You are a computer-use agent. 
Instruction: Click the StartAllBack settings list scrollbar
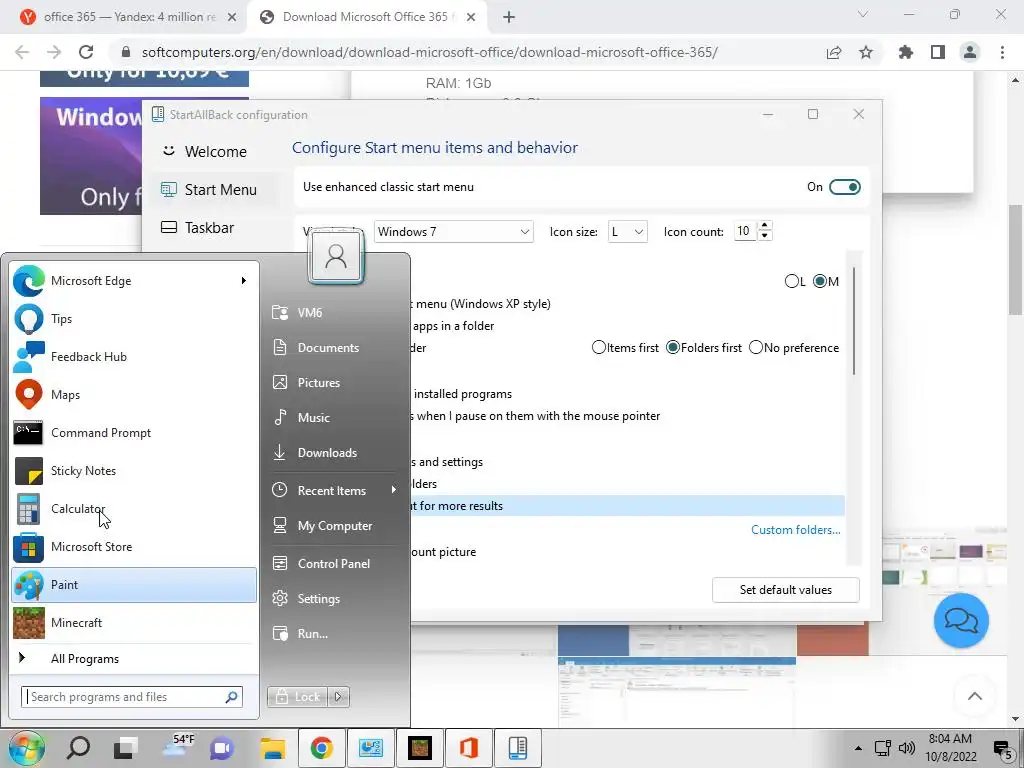pos(854,321)
